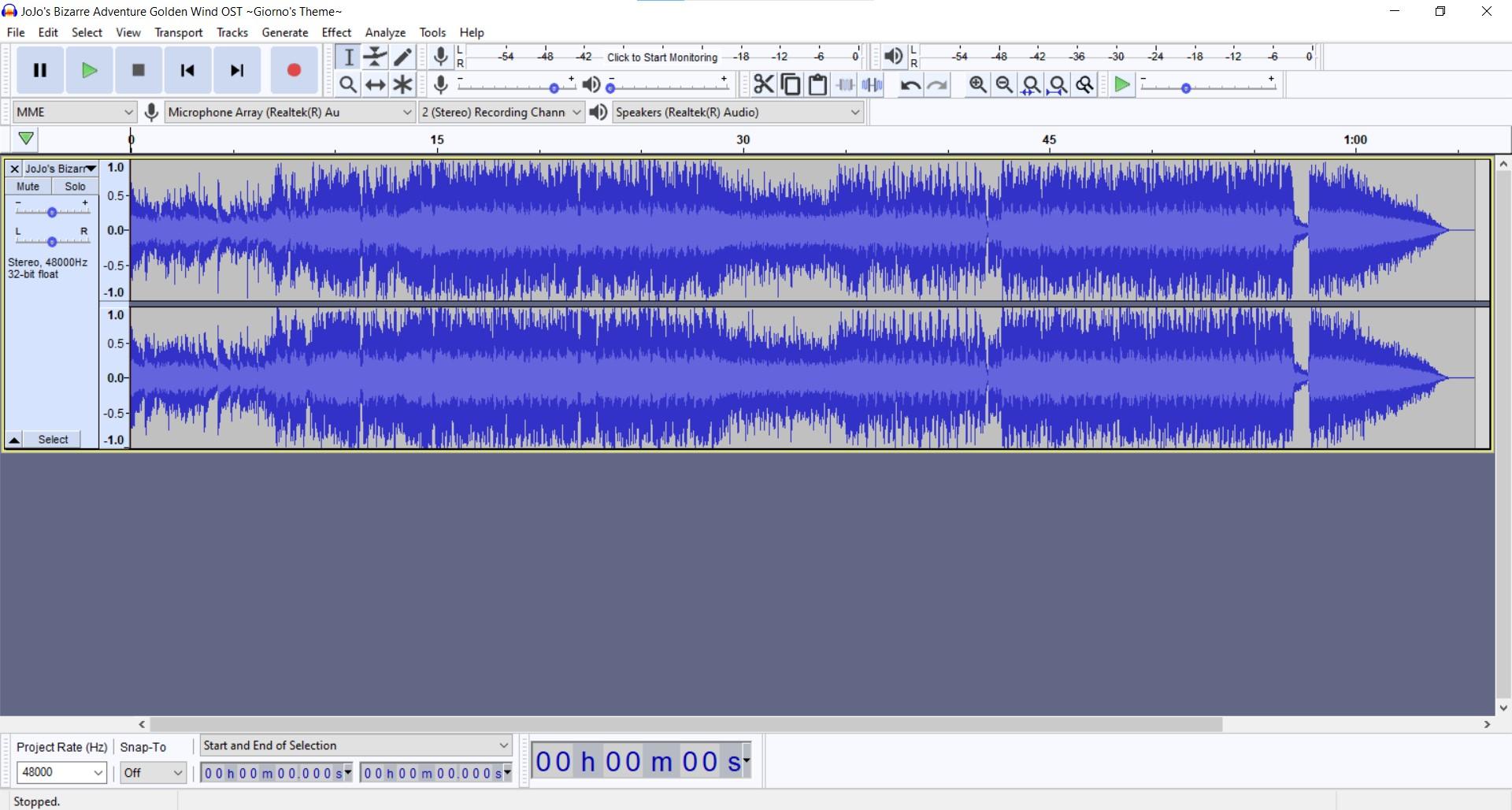This screenshot has height=810, width=1512.
Task: Select the Envelope tool
Action: click(376, 57)
